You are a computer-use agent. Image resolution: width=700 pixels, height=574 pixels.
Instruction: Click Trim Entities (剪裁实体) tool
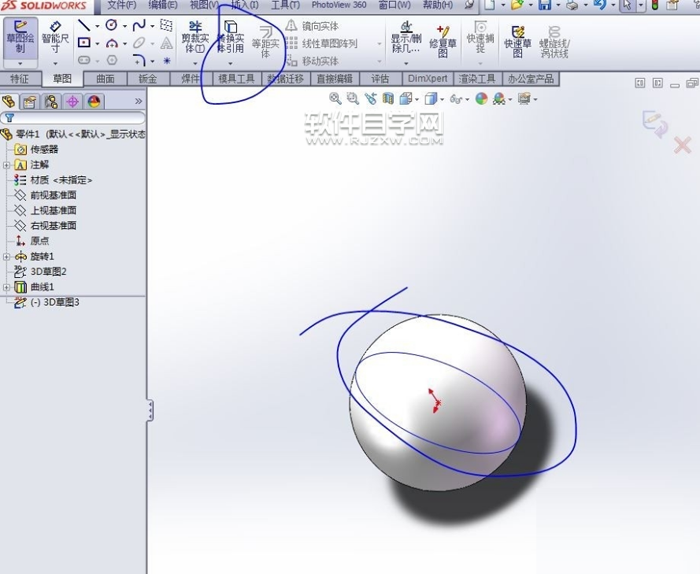(195, 37)
